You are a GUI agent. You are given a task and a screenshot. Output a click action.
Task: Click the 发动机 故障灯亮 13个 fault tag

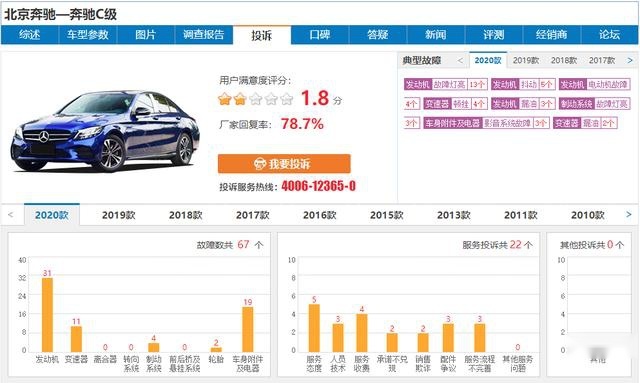pyautogui.click(x=446, y=85)
